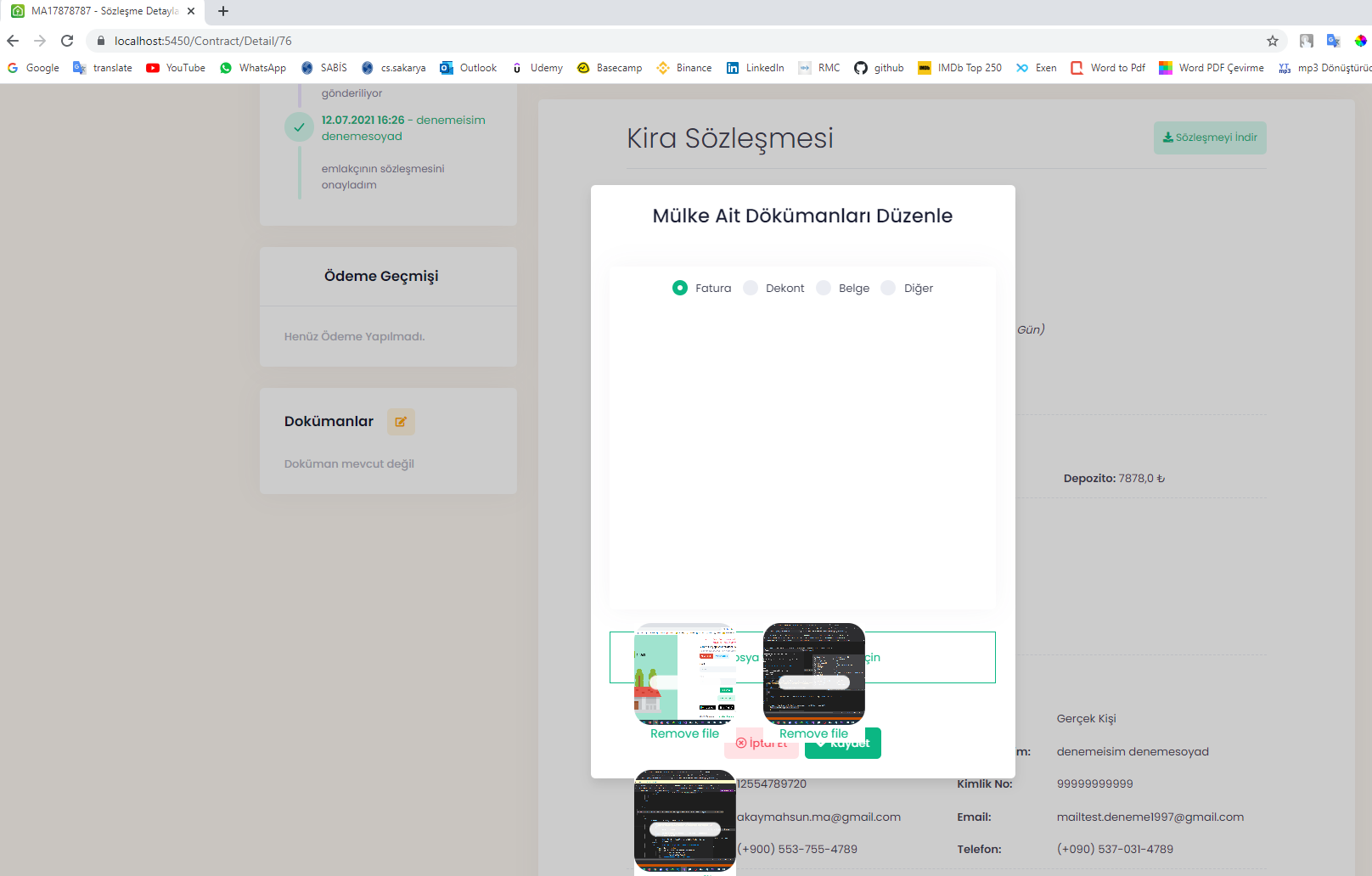This screenshot has height=876, width=1372.
Task: Open the WhatsApp bookmark
Action: pyautogui.click(x=253, y=68)
